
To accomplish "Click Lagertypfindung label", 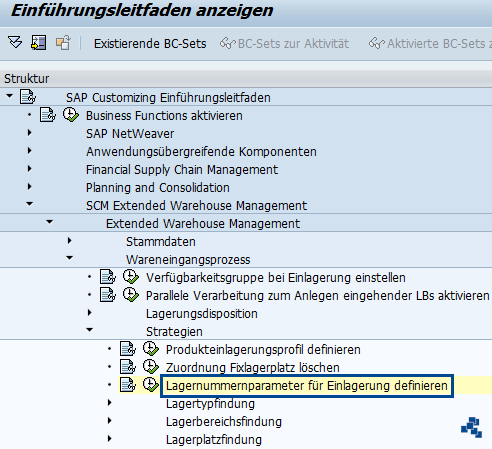I will click(x=210, y=404).
